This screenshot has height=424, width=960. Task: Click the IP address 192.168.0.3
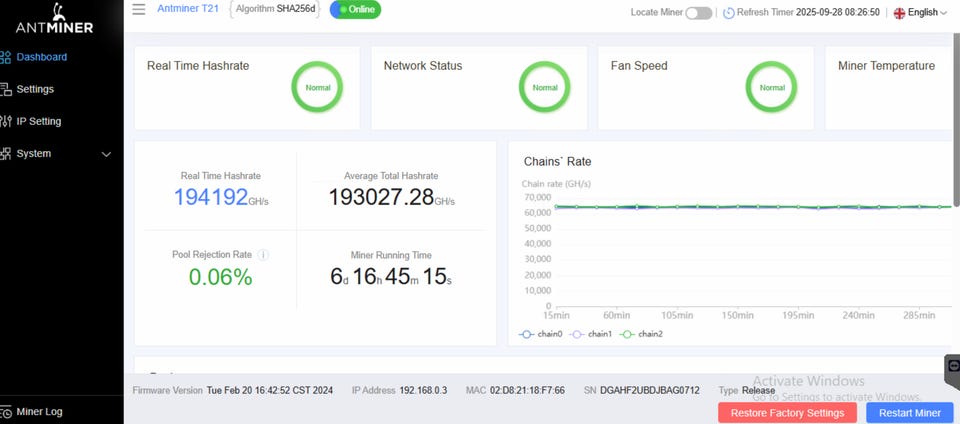[x=423, y=390]
